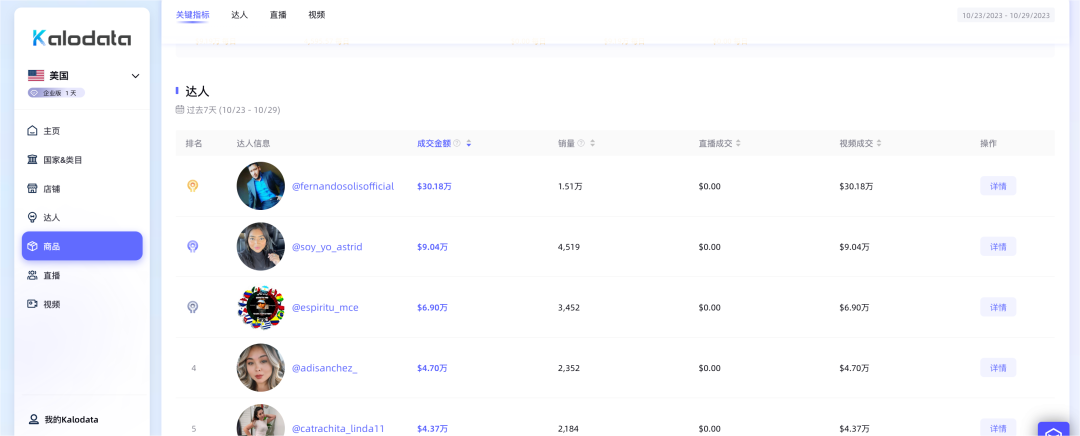This screenshot has width=1080, height=436.
Task: Switch to the 关键指标 tab
Action: click(193, 14)
